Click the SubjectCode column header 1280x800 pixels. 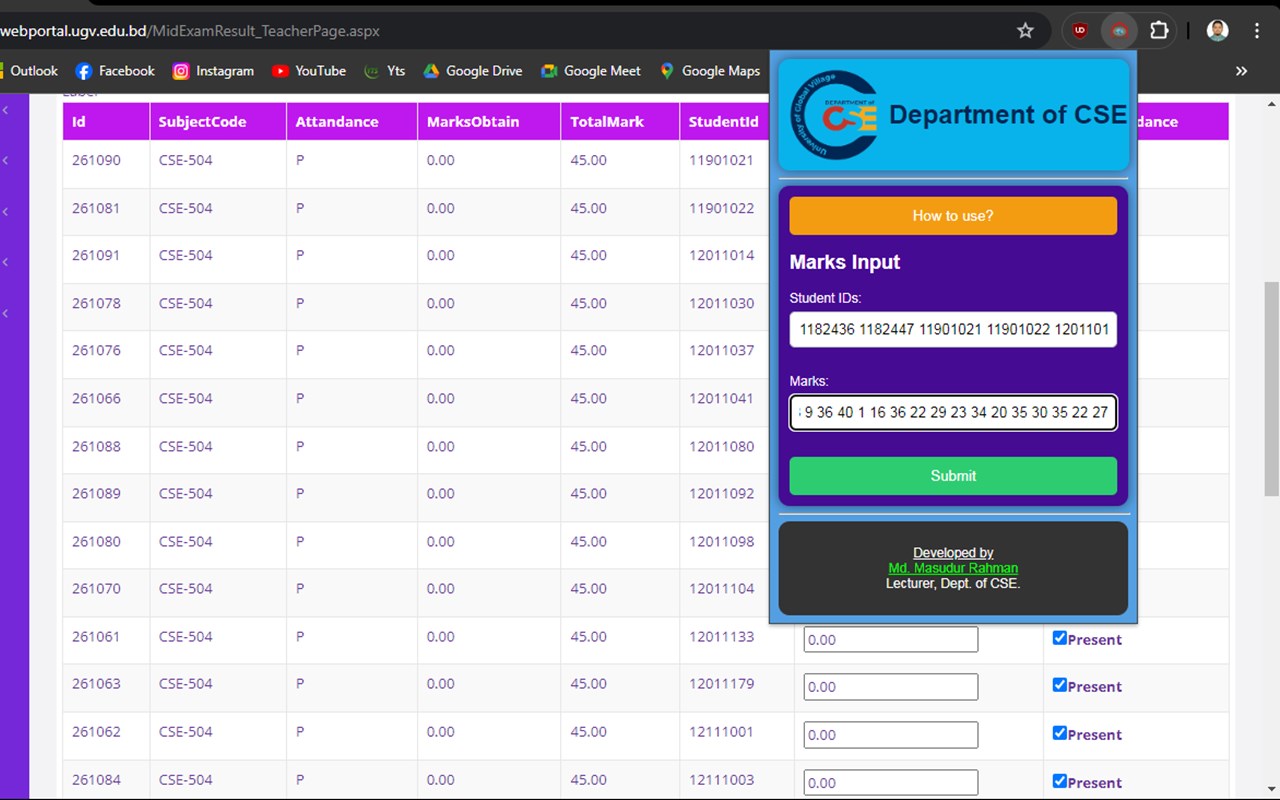[x=218, y=122]
